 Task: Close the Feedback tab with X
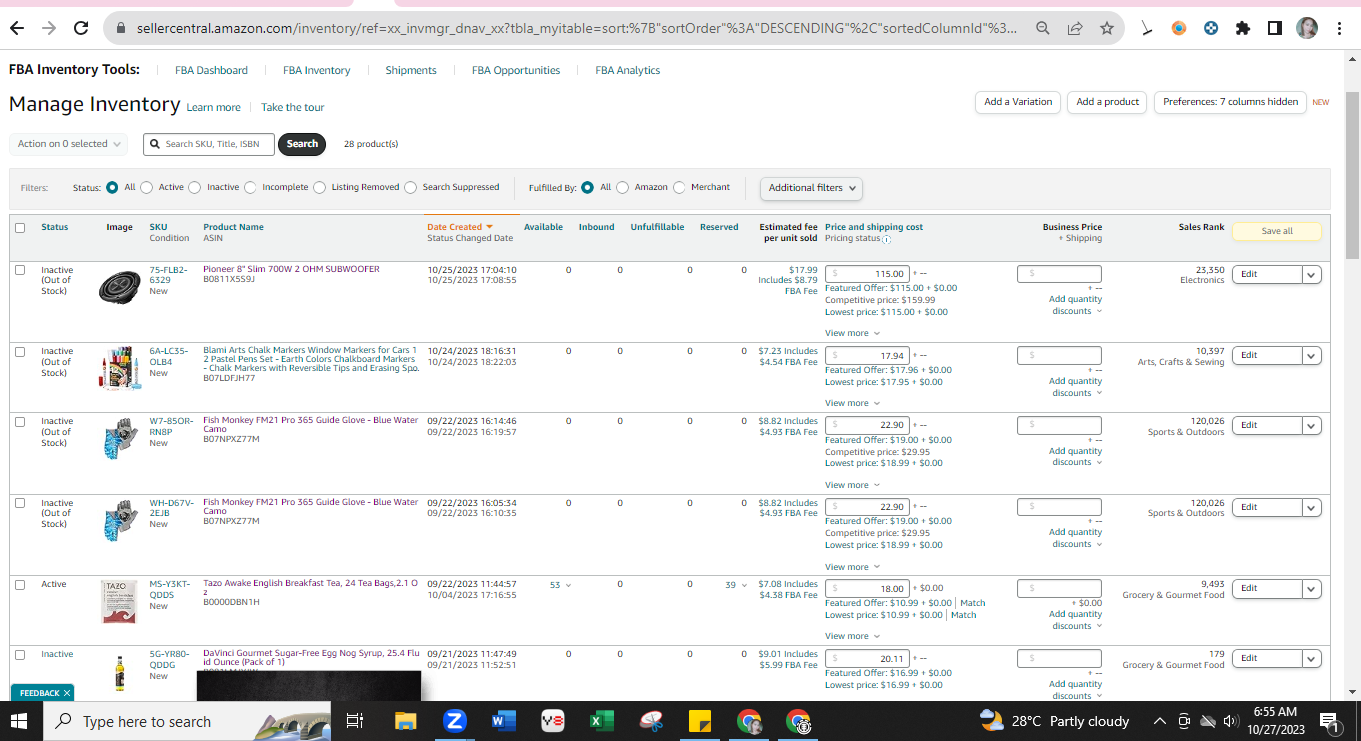(67, 693)
